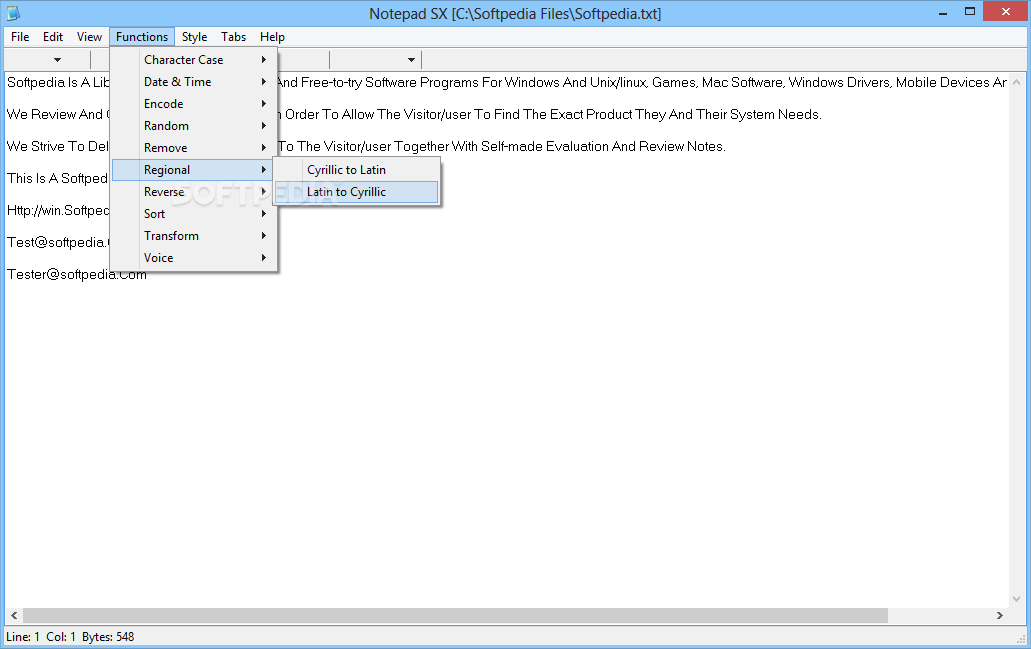
Task: Expand the Transform submenu
Action: pyautogui.click(x=194, y=236)
